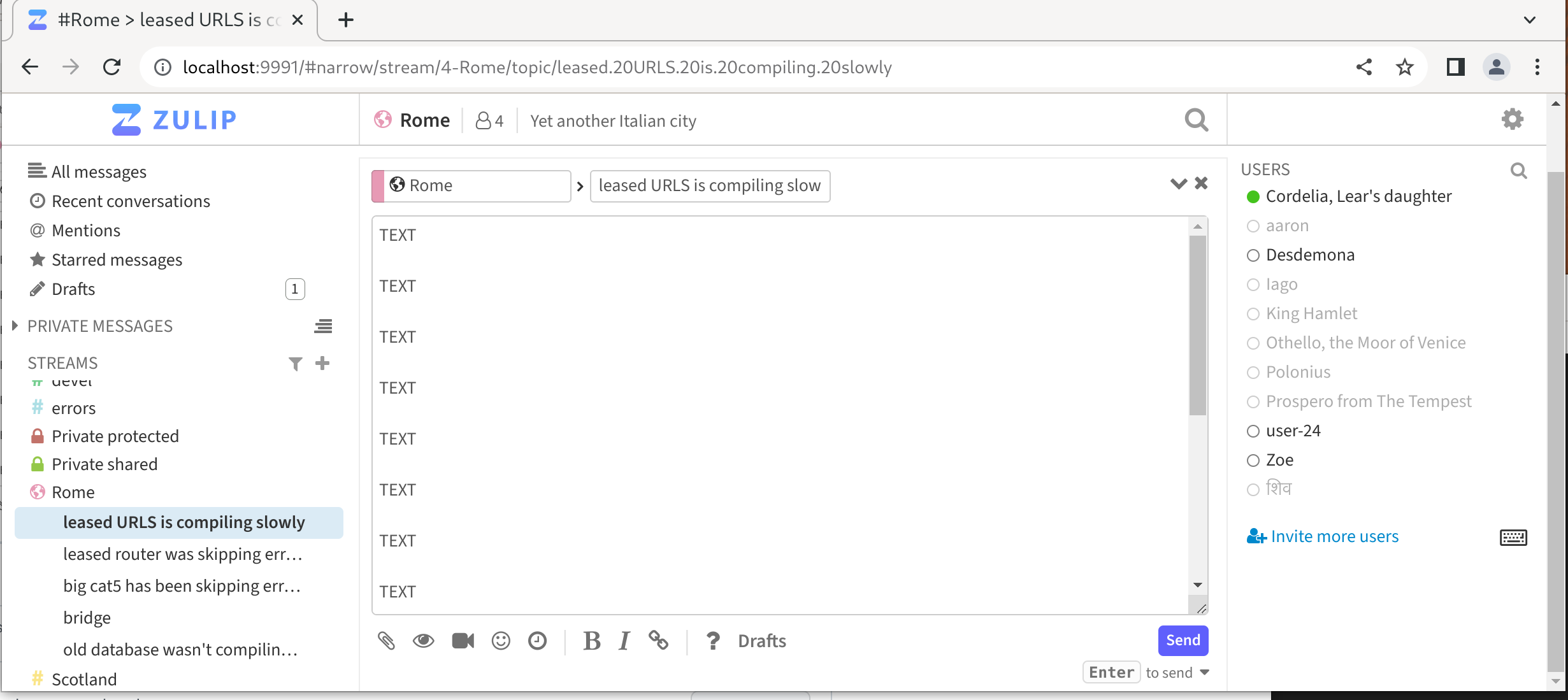Attach a file using the paperclip icon
The image size is (1568, 700).
pyautogui.click(x=387, y=641)
